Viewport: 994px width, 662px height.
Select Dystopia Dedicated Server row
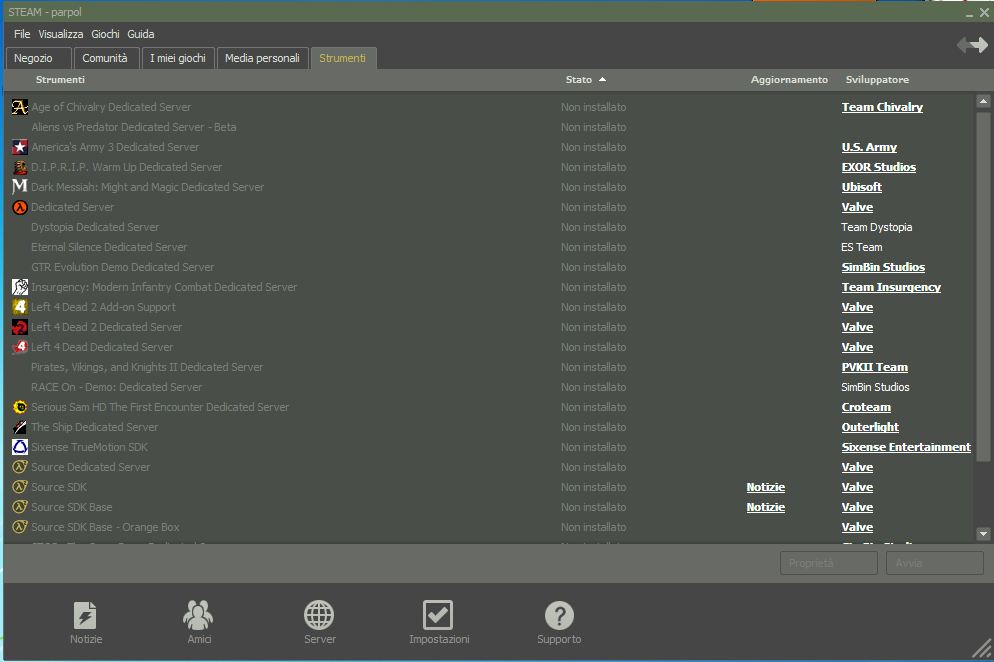tap(488, 227)
